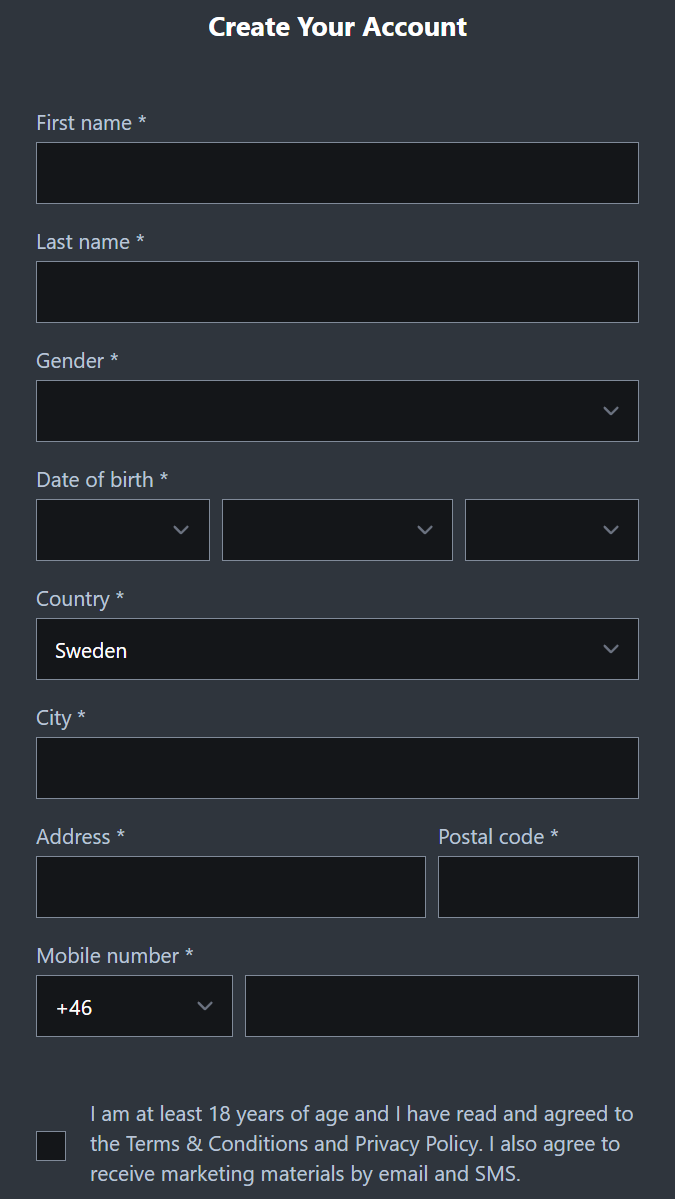Click chevron on first birth date selector
The image size is (675, 1199).
(181, 530)
